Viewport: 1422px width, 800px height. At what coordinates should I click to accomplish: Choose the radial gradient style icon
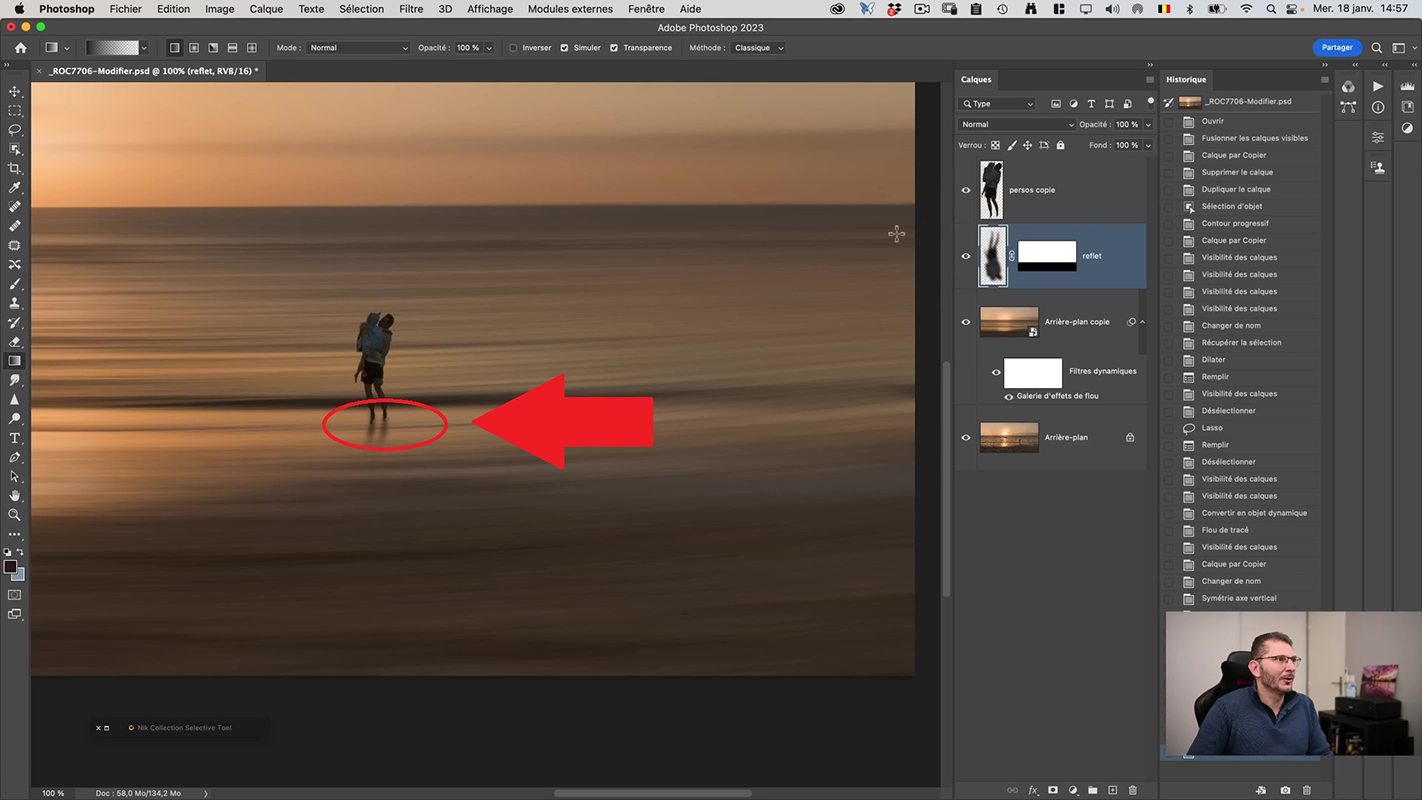[194, 48]
